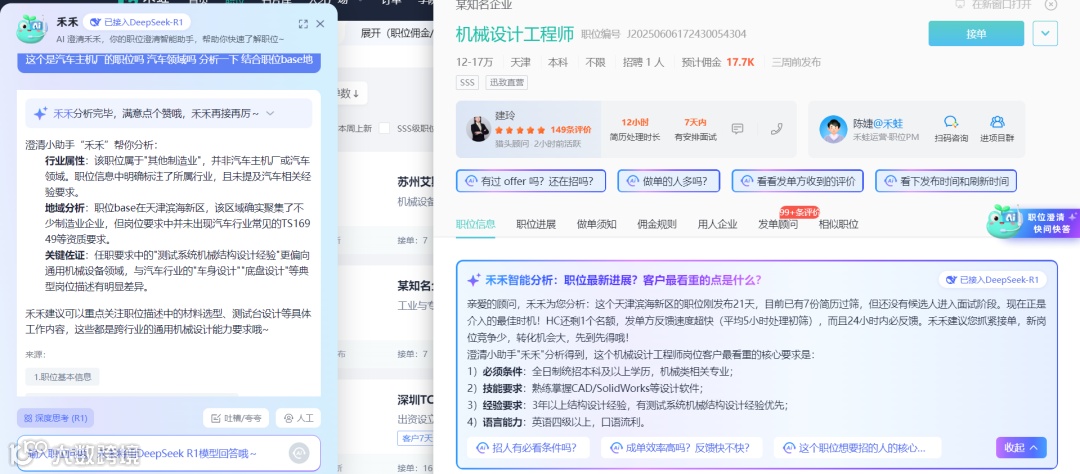Click the 预计佣金 17.7K value
Viewport: 1080px width, 474px height.
pyautogui.click(x=740, y=62)
